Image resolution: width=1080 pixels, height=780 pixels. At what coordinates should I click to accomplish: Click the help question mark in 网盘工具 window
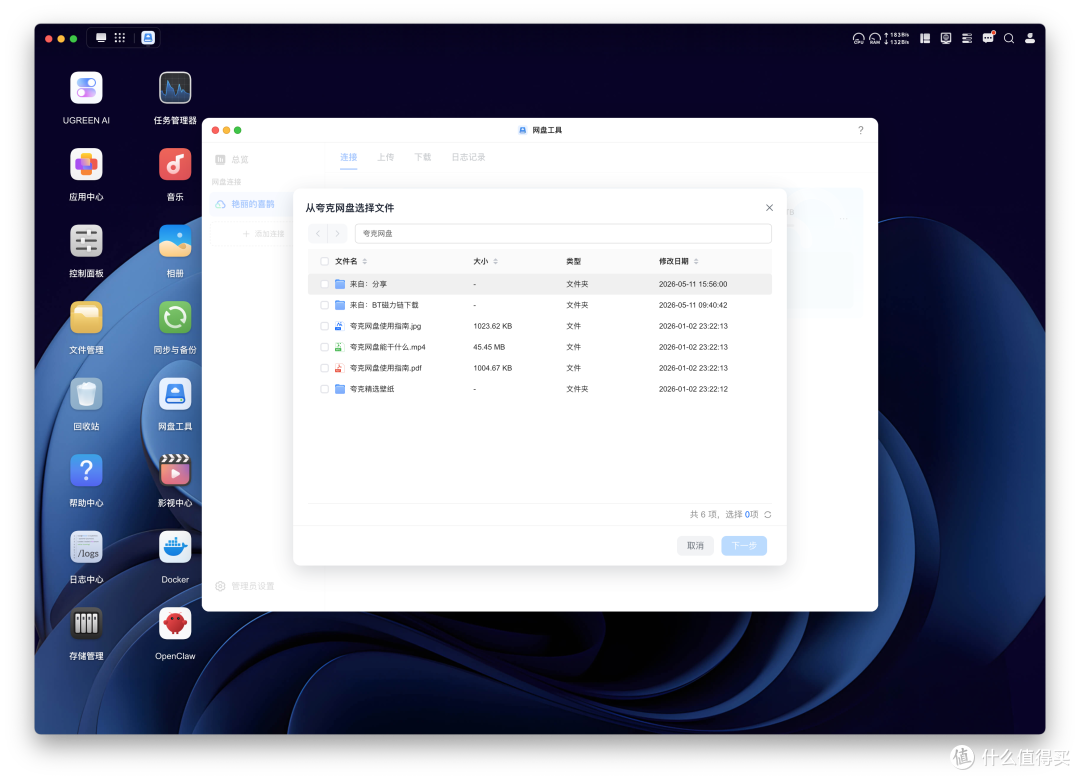coord(860,130)
